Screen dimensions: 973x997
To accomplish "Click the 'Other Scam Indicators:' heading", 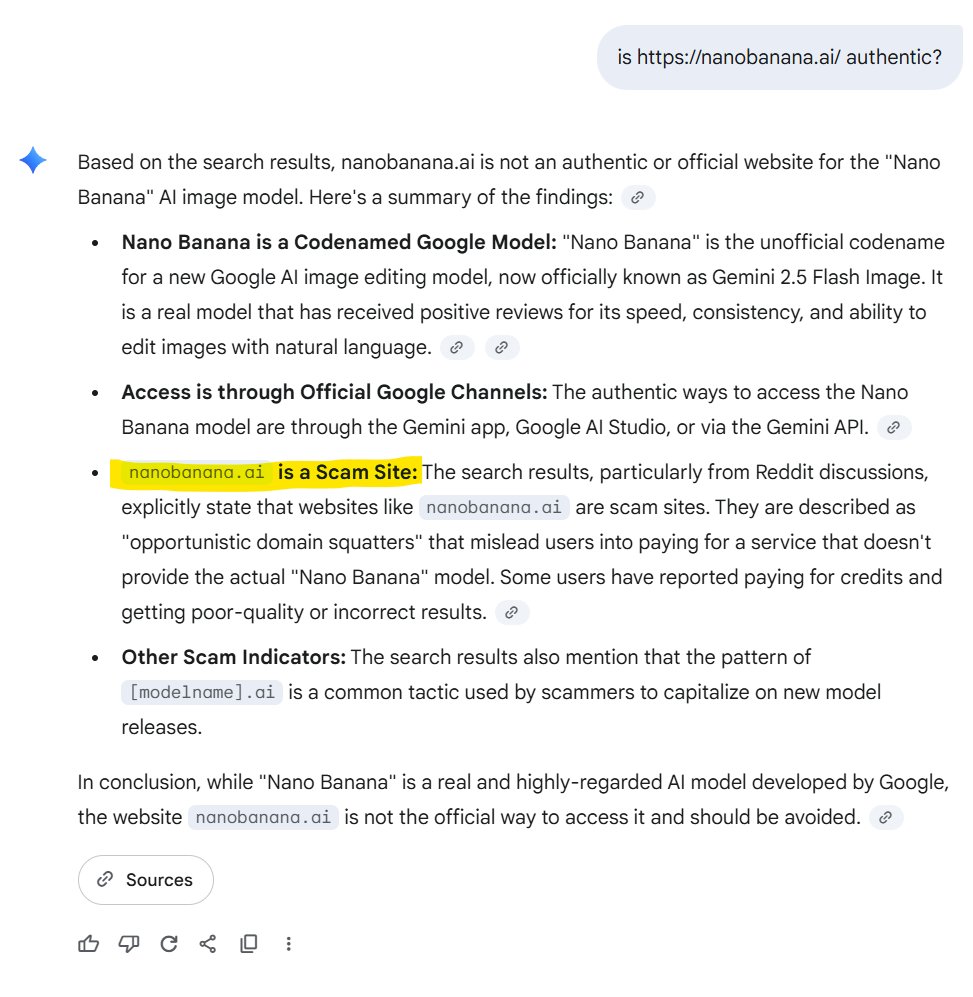I will point(233,657).
